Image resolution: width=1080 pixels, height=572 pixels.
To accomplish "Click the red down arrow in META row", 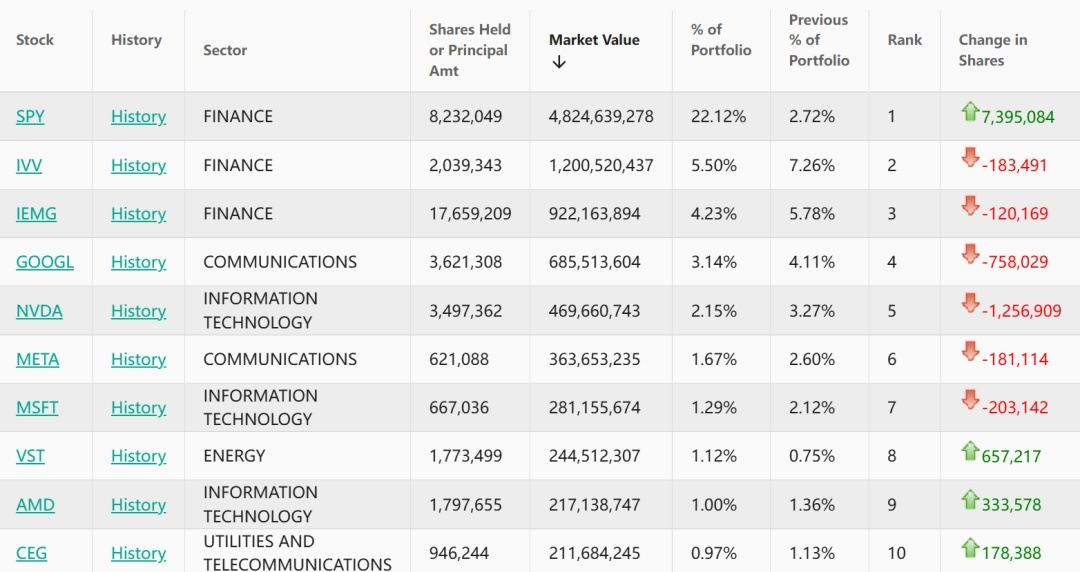I will click(969, 352).
